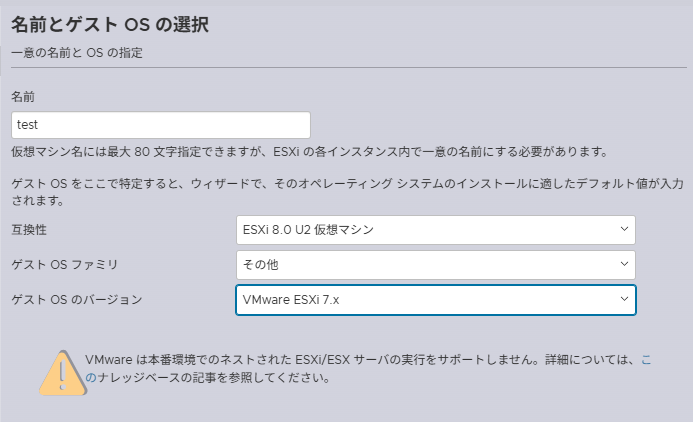Click the chevron arrow on ゲスト OS のバージョン dropdown

tap(624, 299)
